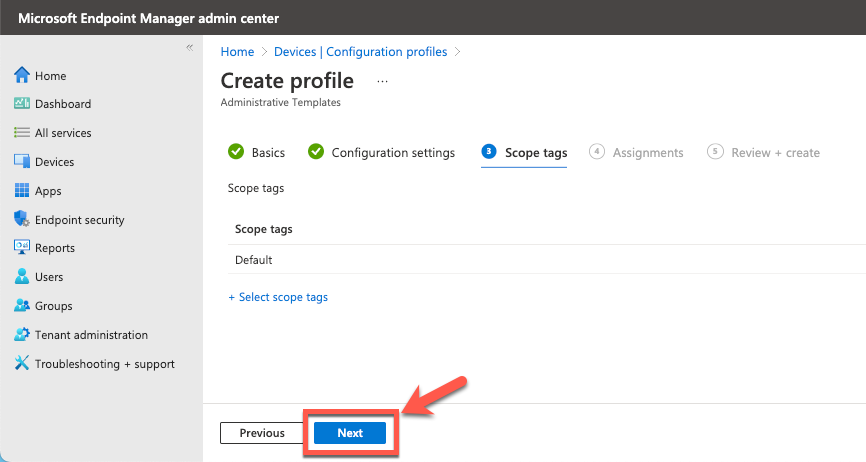The image size is (866, 462).
Task: Open All services in the sidebar
Action: click(63, 133)
